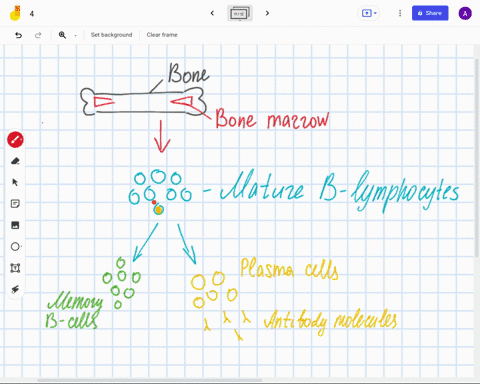Redo the last action
Viewport: 480px width, 384px height.
coord(38,35)
